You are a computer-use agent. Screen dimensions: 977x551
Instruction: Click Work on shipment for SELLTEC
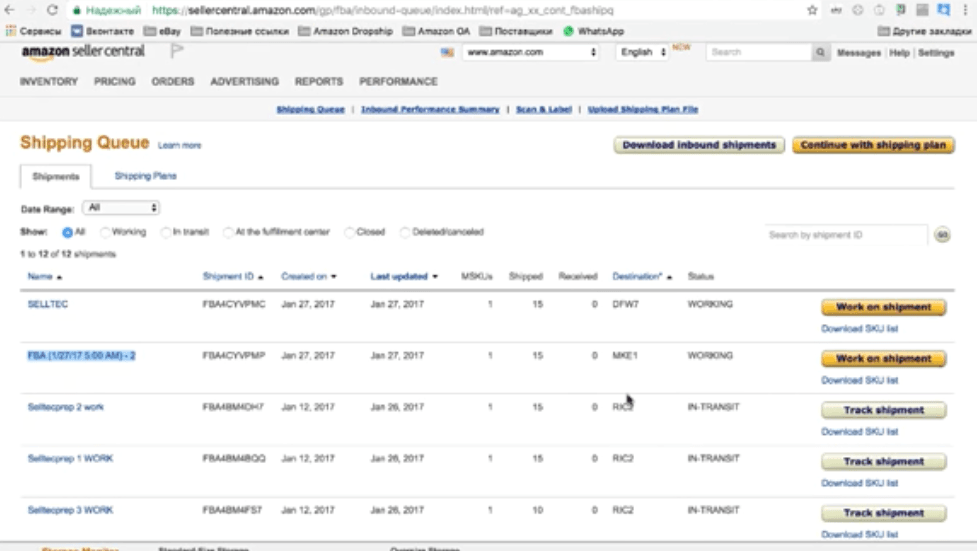[x=884, y=307]
